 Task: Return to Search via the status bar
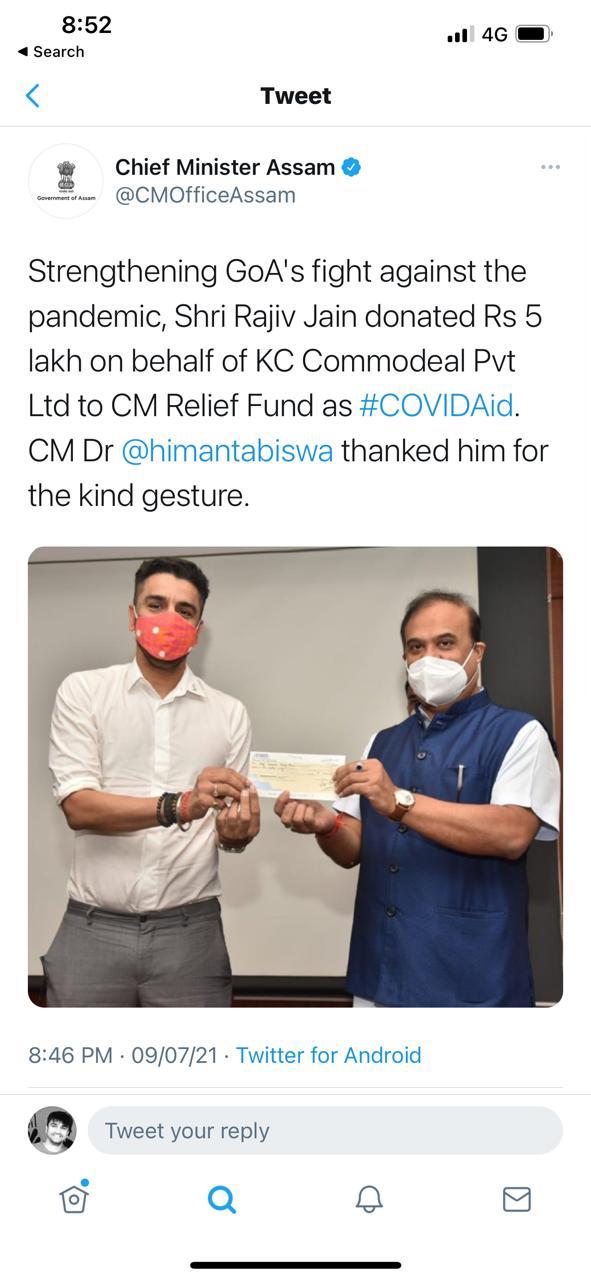51,52
